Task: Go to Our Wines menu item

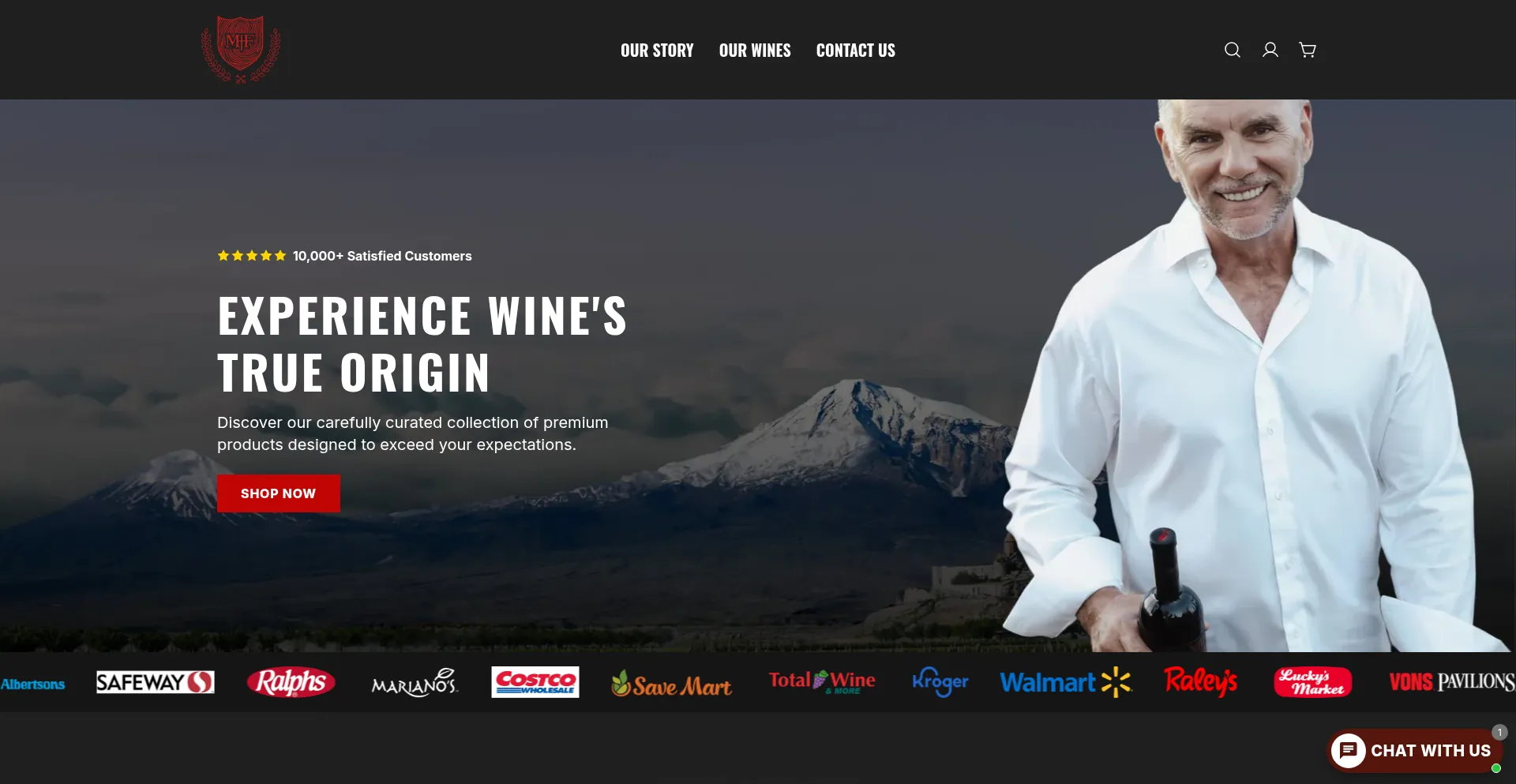Action: coord(755,51)
